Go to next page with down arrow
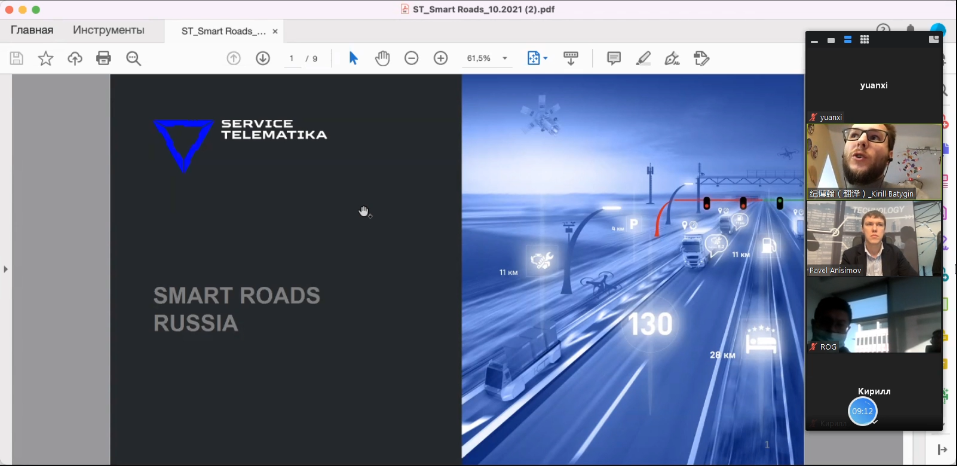Screen dimensions: 957x466 point(263,59)
